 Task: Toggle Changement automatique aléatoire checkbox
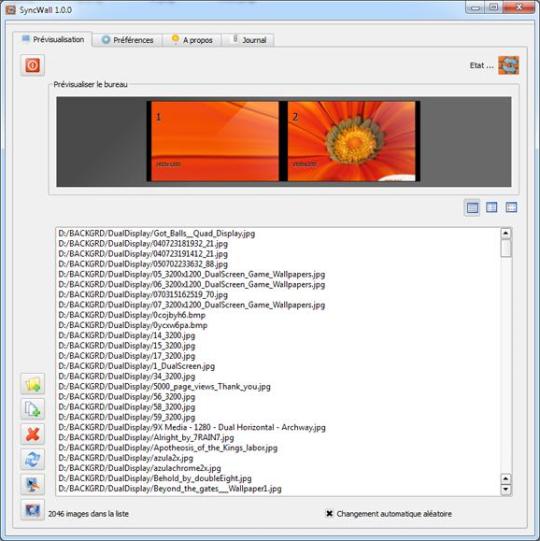click(330, 513)
